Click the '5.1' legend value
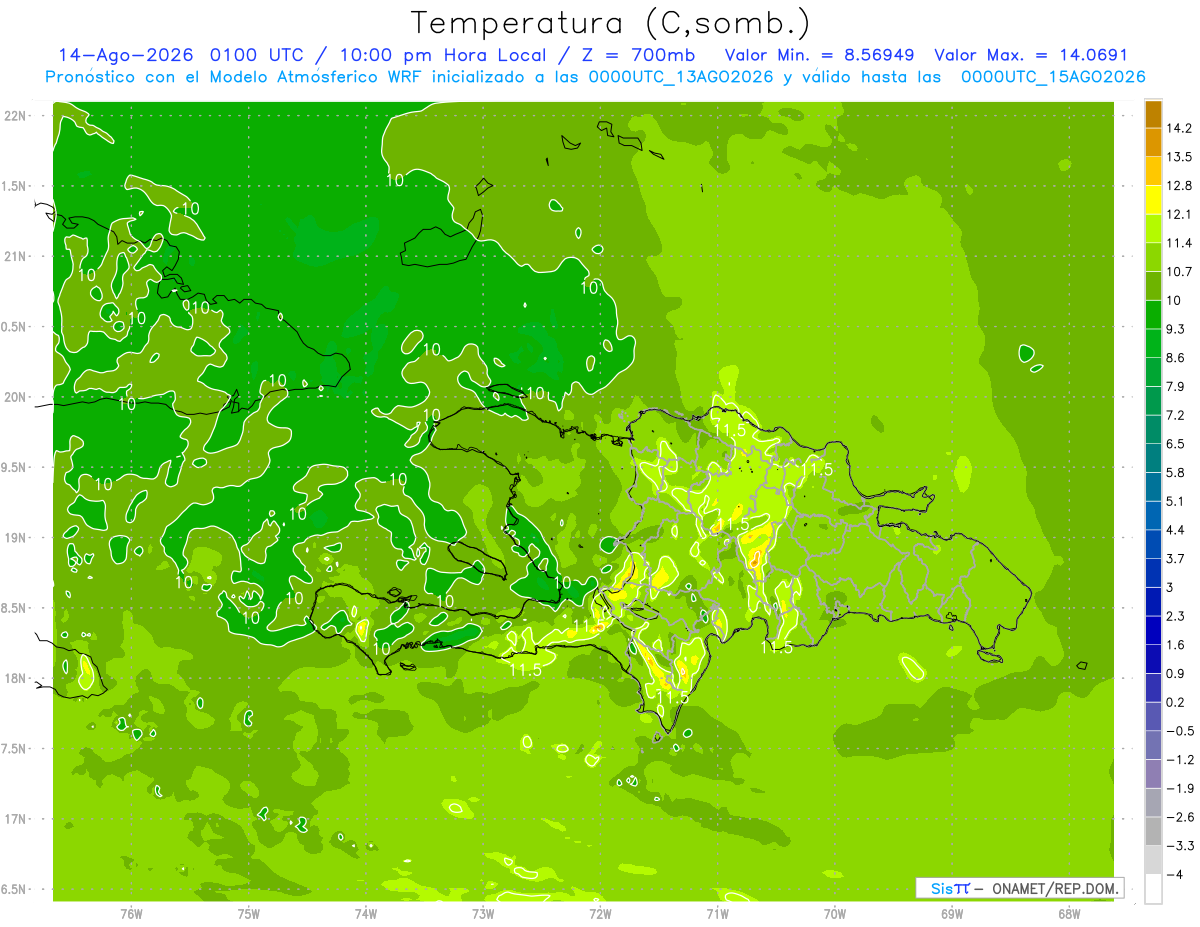Screen dimensions: 1200x927 1176,501
